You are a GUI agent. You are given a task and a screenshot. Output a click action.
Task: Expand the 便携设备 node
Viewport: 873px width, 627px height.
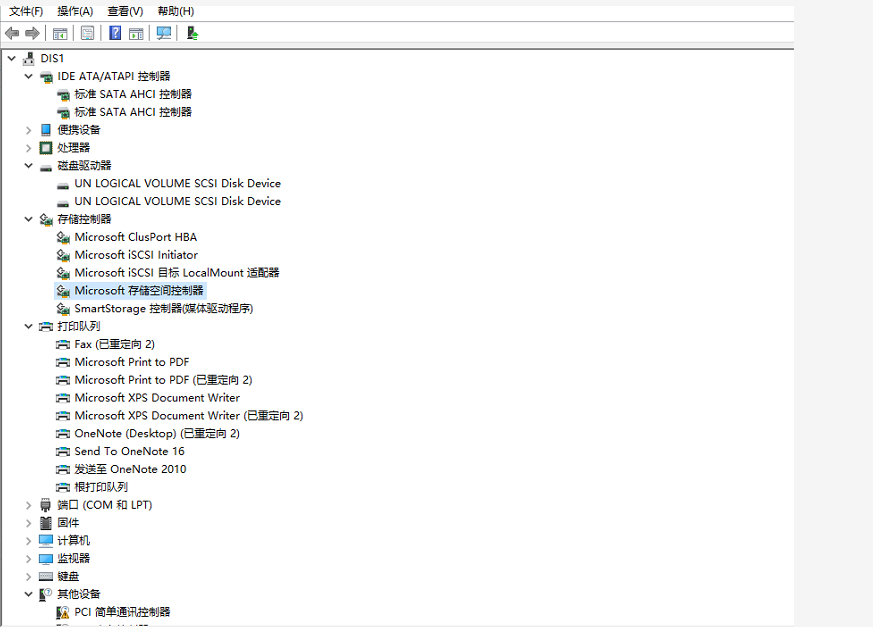(x=28, y=130)
